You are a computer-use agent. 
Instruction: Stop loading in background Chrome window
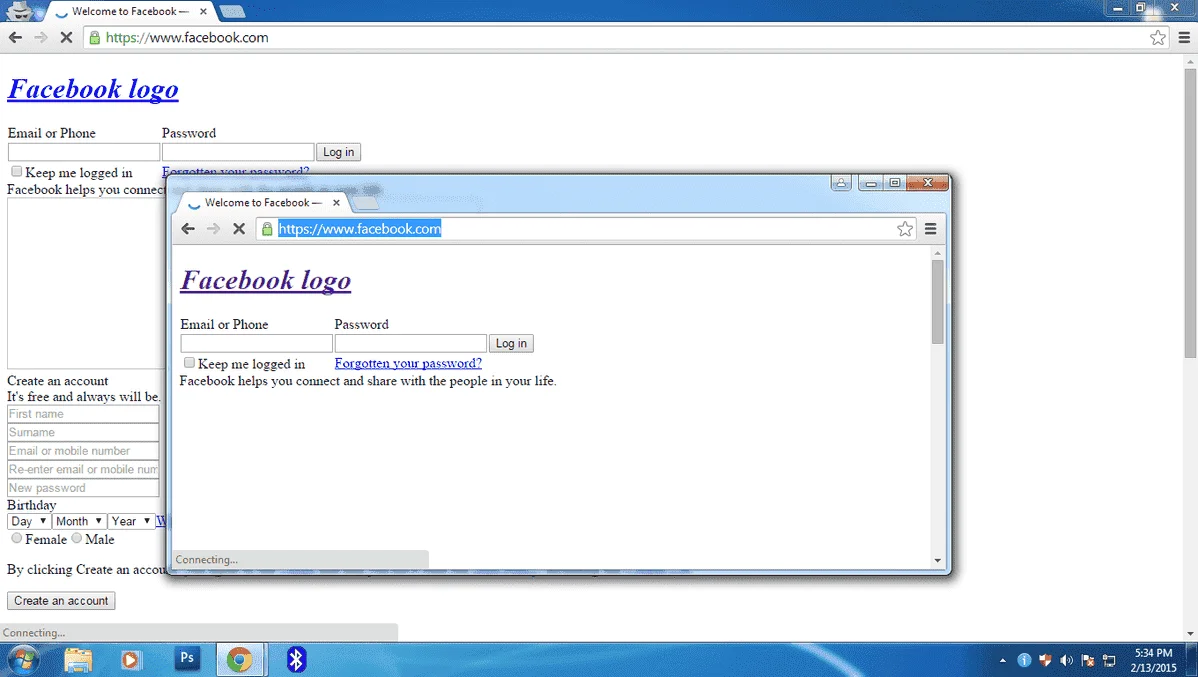(66, 37)
